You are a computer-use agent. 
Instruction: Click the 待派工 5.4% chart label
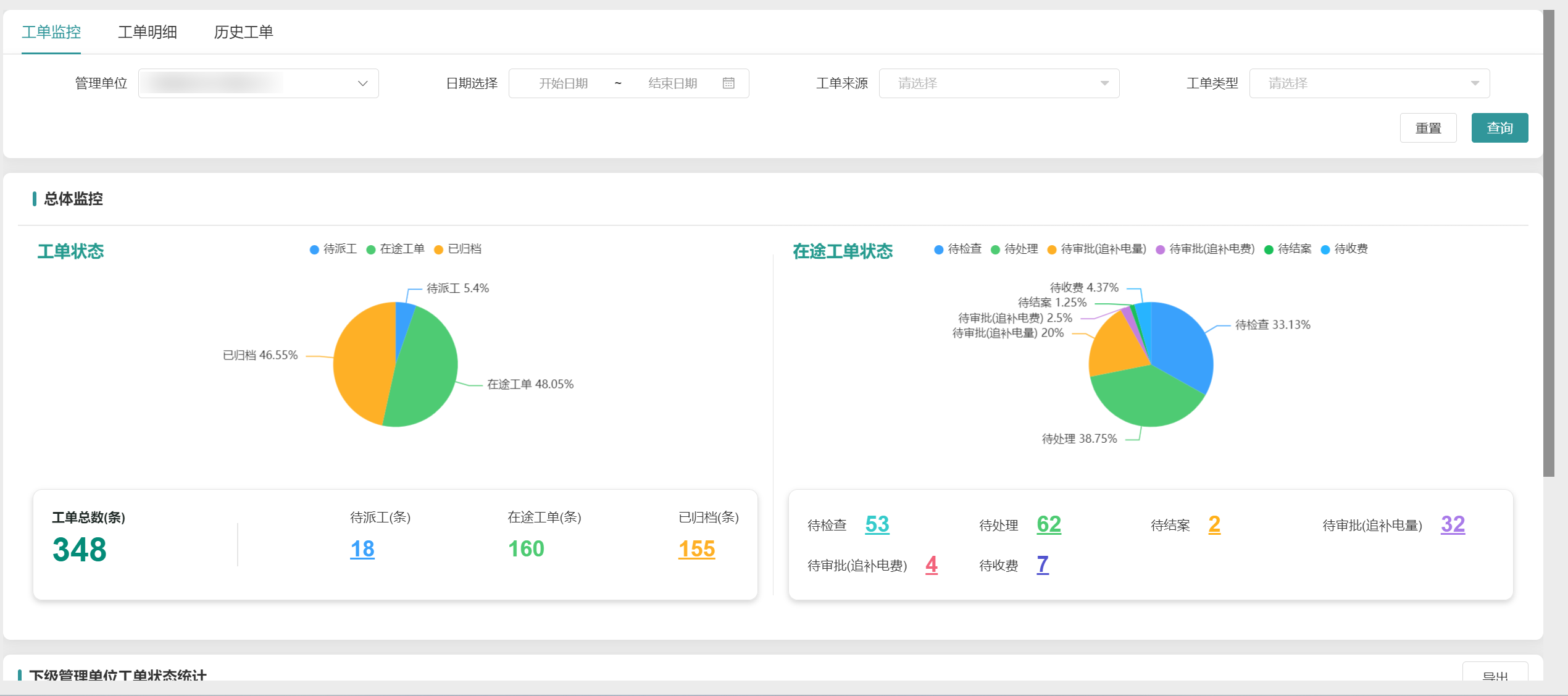457,288
